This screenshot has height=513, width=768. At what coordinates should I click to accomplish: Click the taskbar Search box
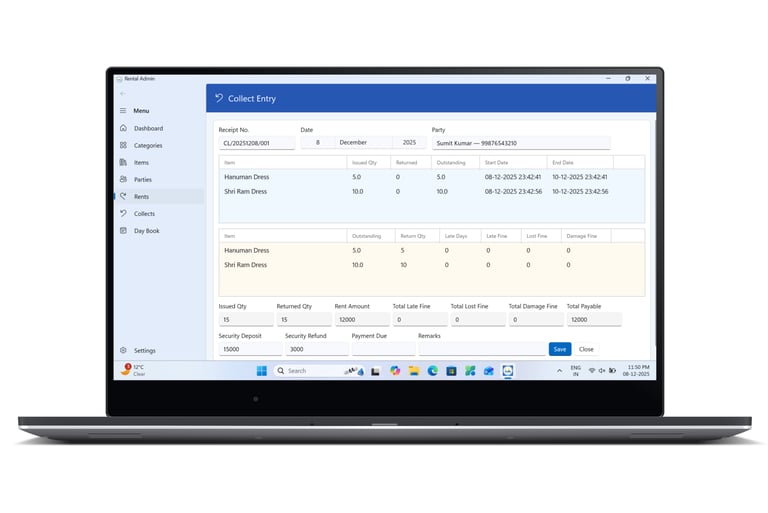pyautogui.click(x=318, y=371)
